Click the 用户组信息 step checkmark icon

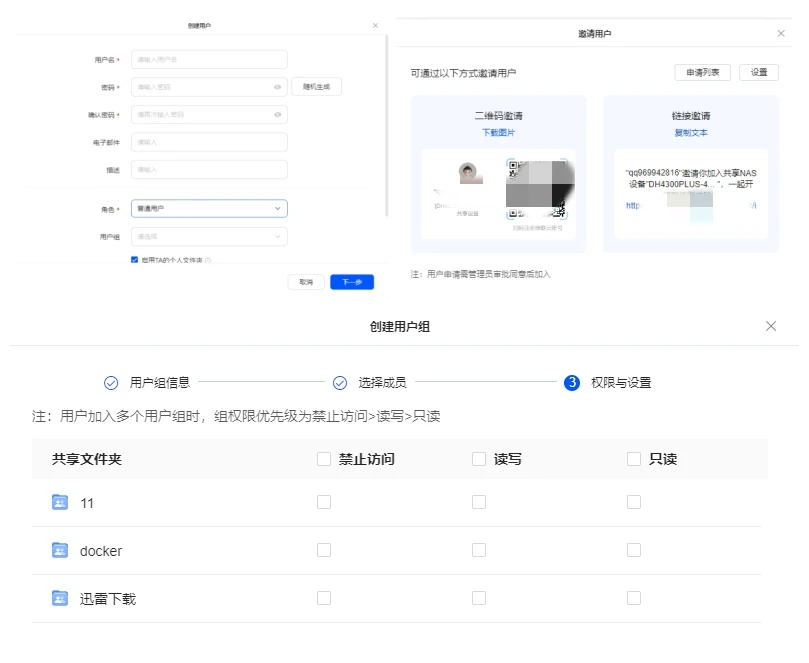111,382
